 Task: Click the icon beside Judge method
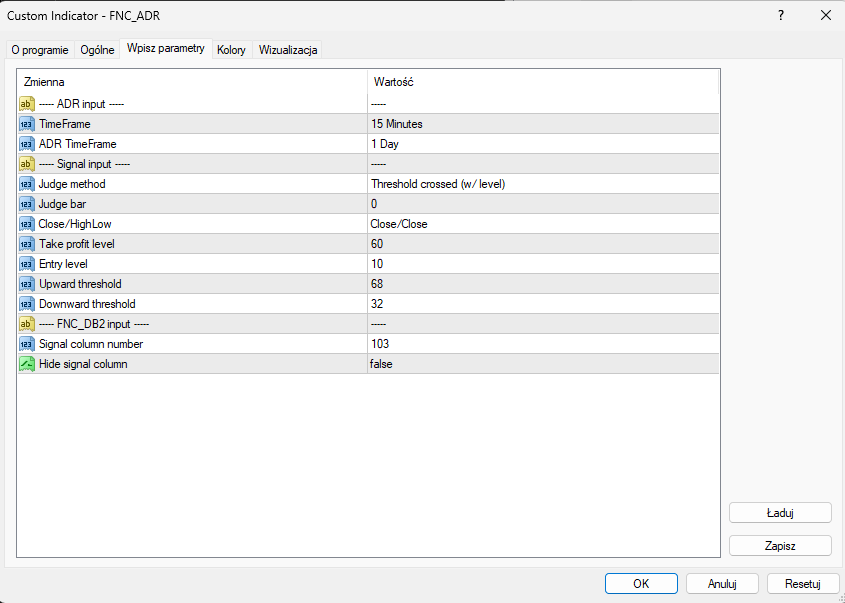pyautogui.click(x=27, y=184)
